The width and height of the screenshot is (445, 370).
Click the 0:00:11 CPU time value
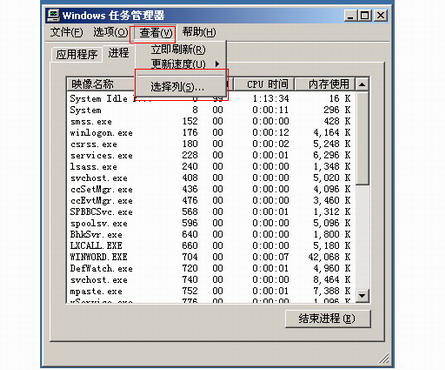(x=270, y=110)
